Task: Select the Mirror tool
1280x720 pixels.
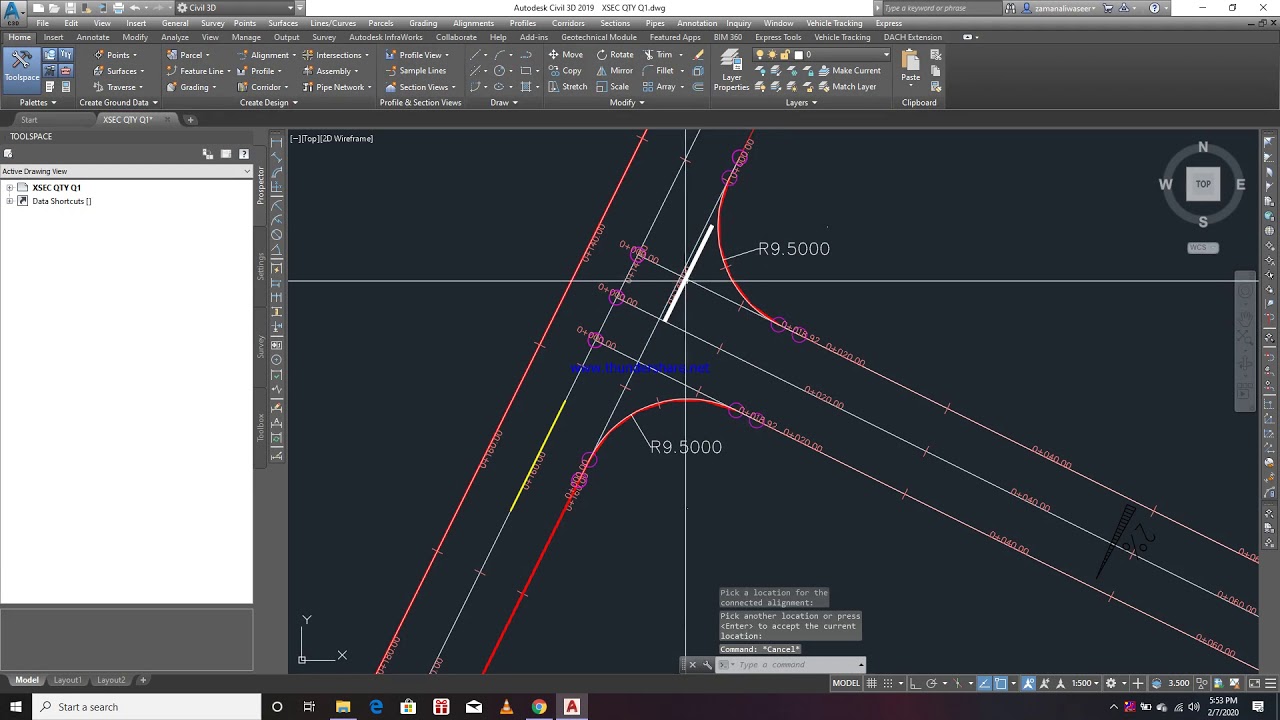Action: [x=615, y=71]
